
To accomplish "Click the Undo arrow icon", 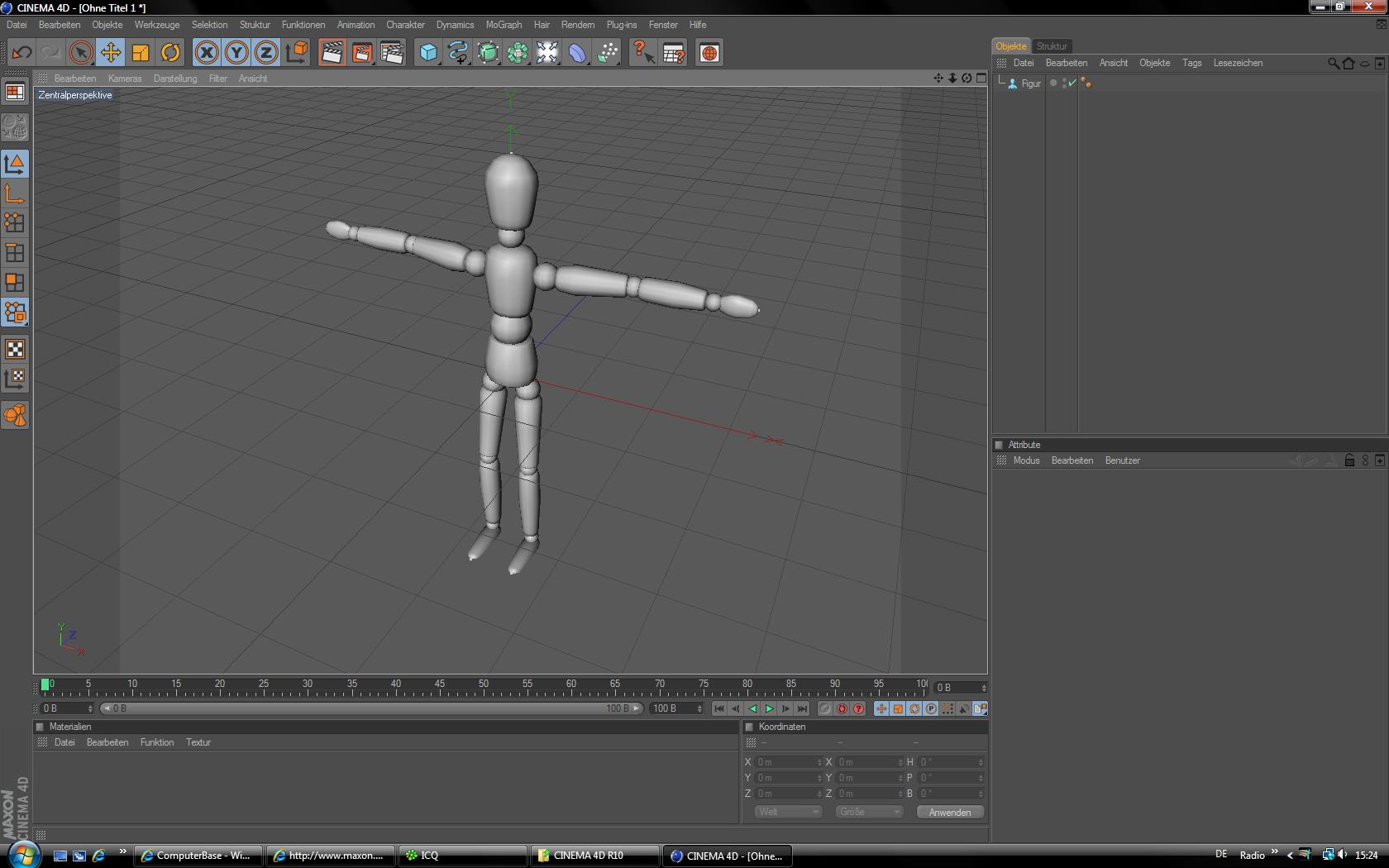I will coord(21,53).
